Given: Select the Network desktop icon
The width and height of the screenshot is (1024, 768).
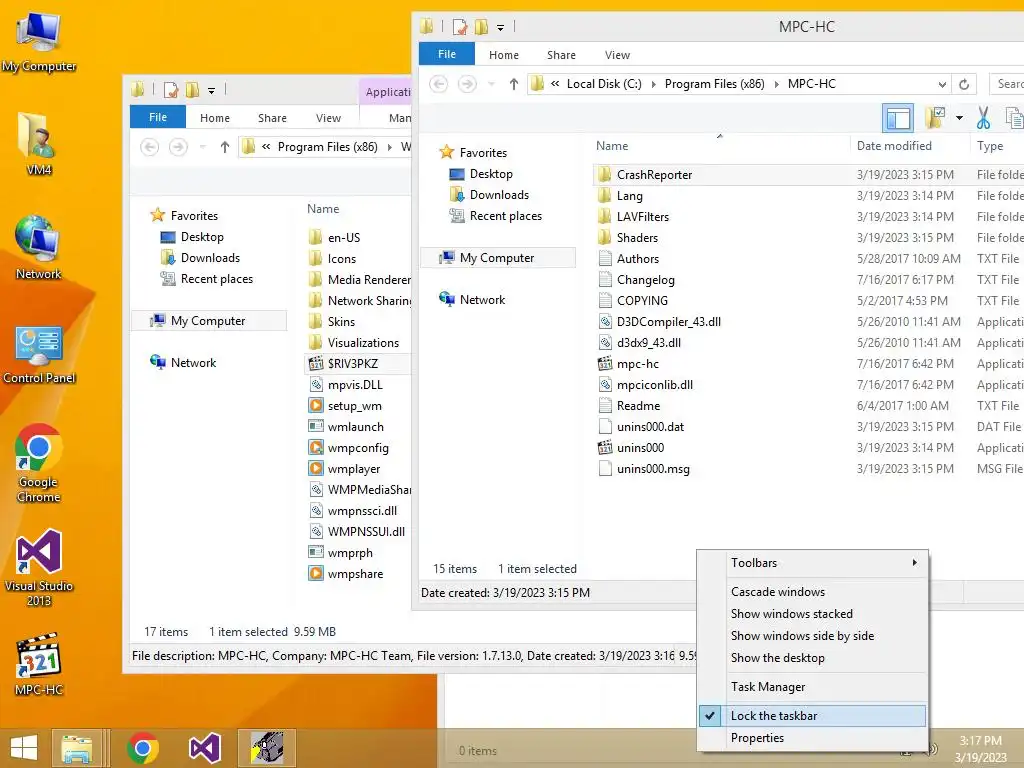Looking at the screenshot, I should 39,247.
